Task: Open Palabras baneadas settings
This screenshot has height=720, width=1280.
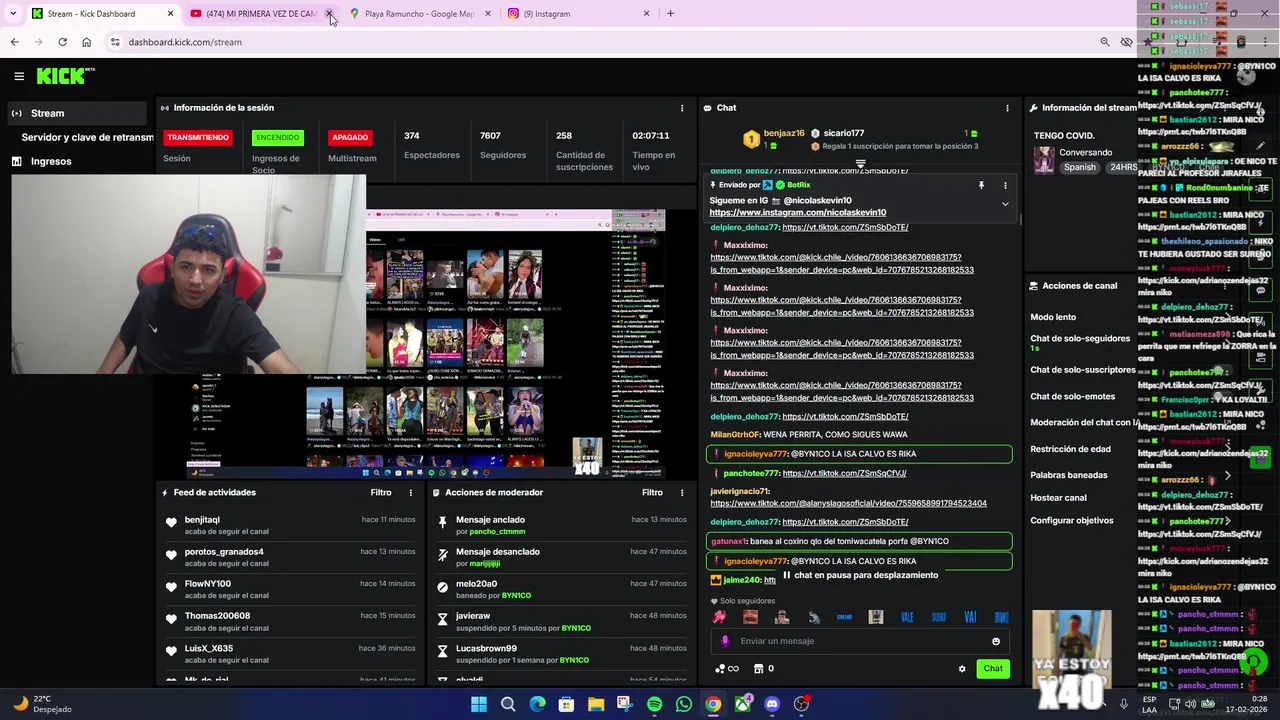Action: (1069, 475)
